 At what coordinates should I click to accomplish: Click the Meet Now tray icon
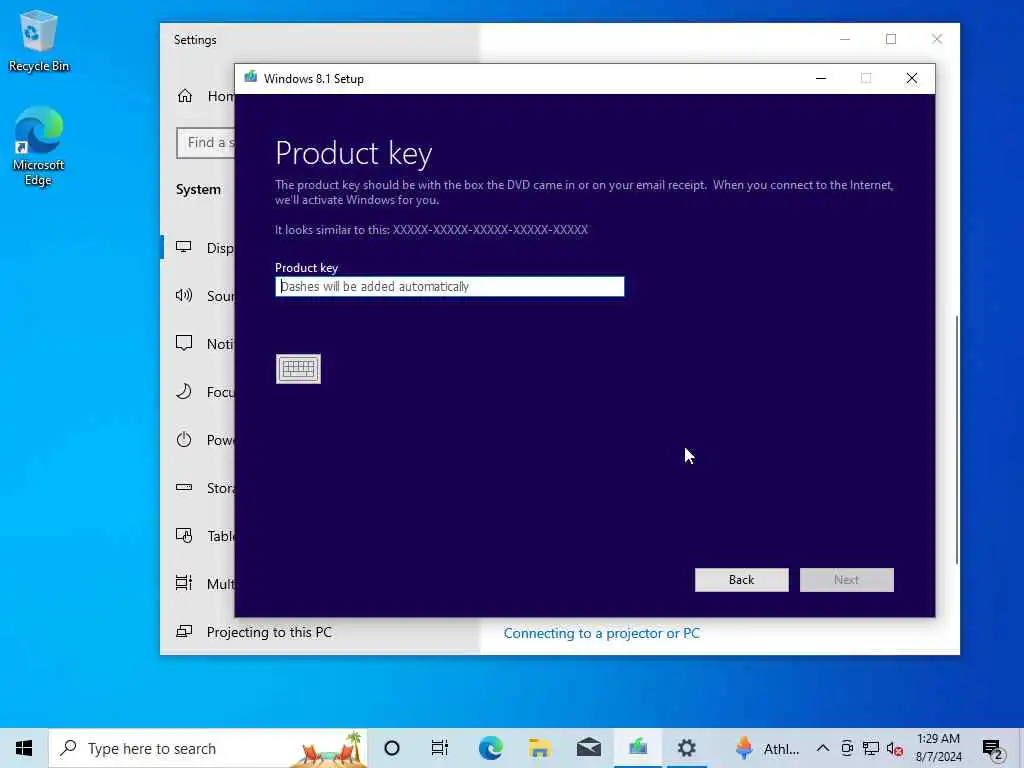tap(847, 748)
